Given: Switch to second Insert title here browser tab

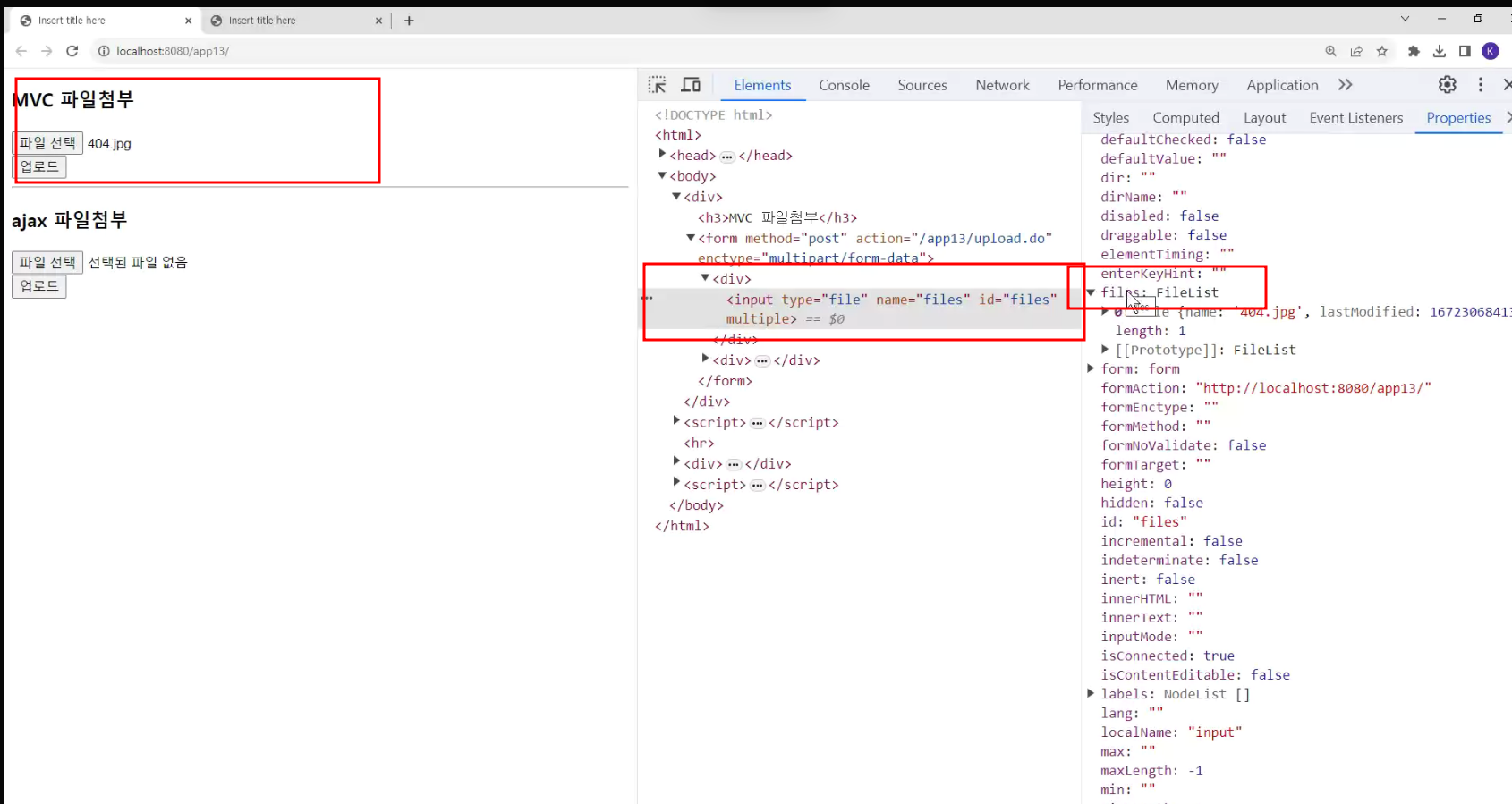Looking at the screenshot, I should 295,21.
